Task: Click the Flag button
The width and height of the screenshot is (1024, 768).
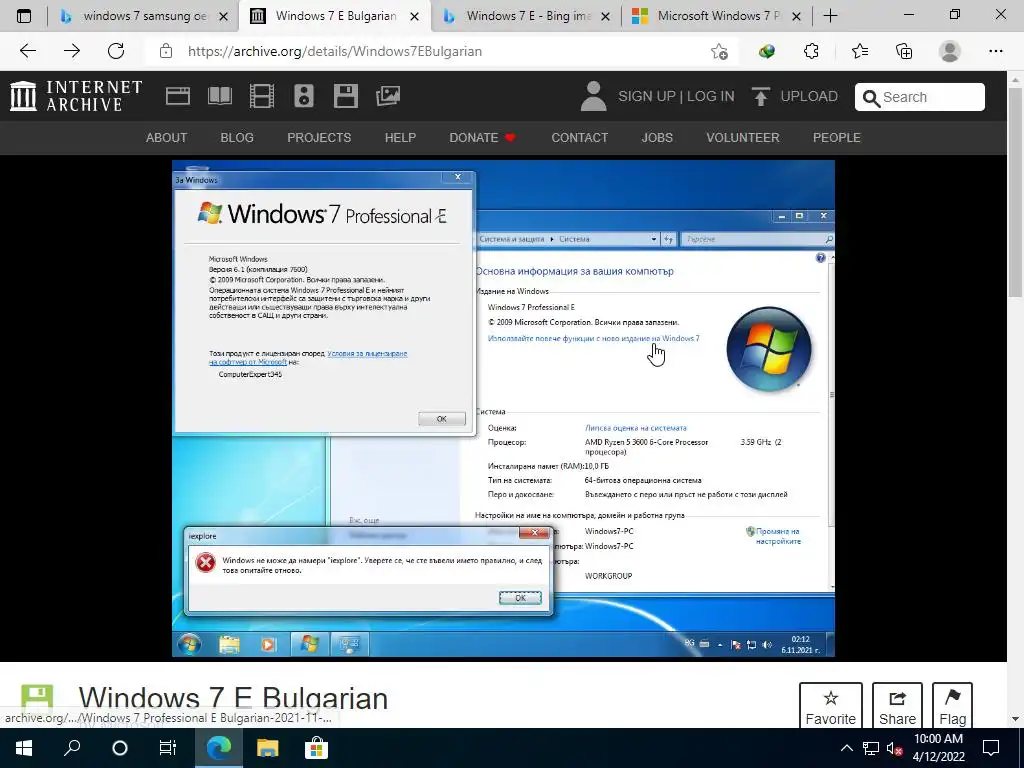Action: pyautogui.click(x=952, y=706)
